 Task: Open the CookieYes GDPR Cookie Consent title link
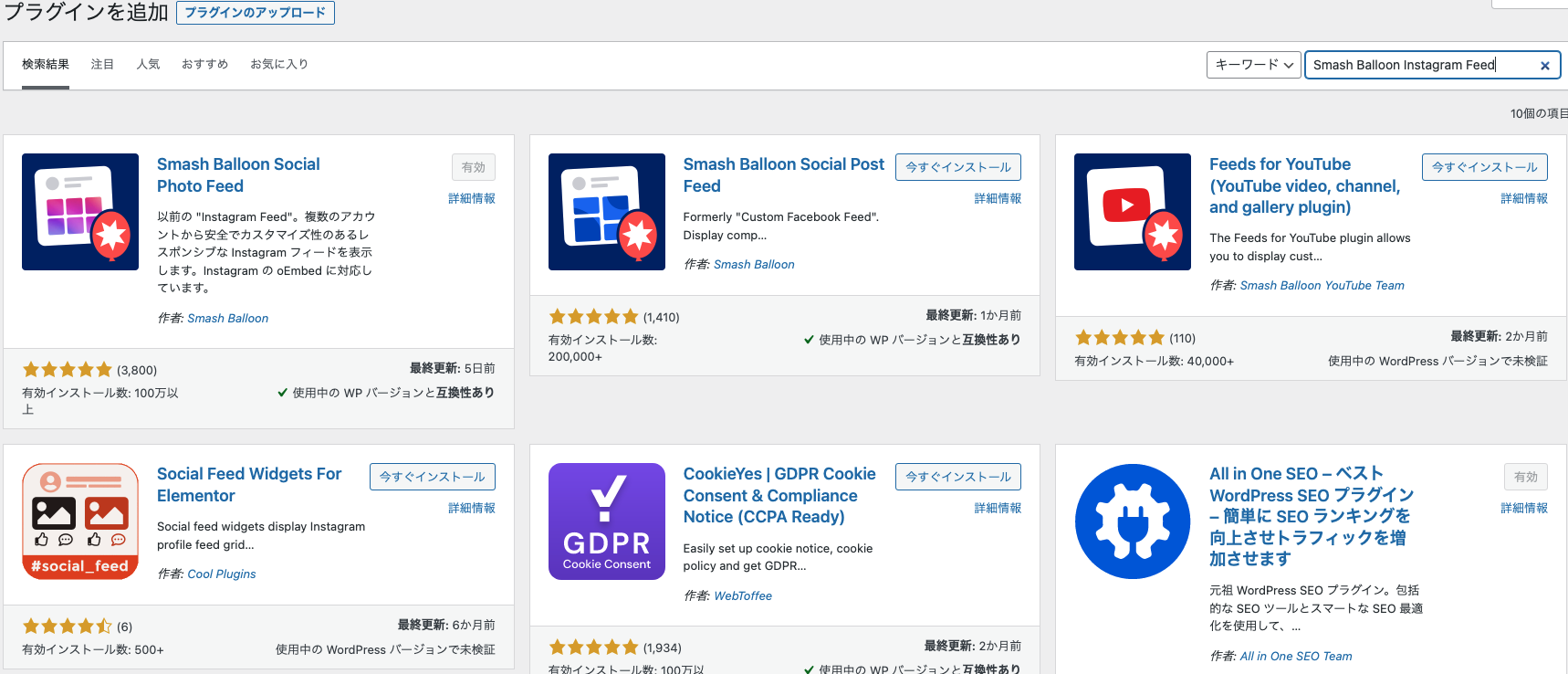point(779,495)
